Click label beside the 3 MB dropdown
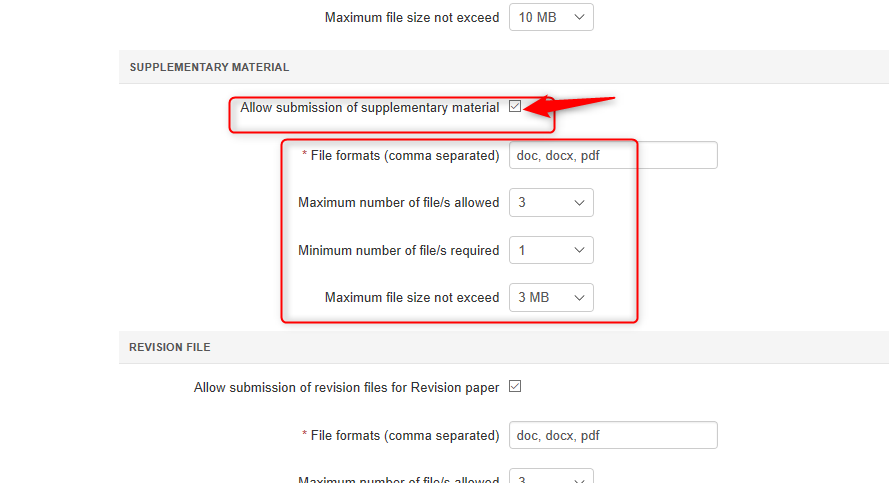Image resolution: width=889 pixels, height=483 pixels. [x=411, y=297]
